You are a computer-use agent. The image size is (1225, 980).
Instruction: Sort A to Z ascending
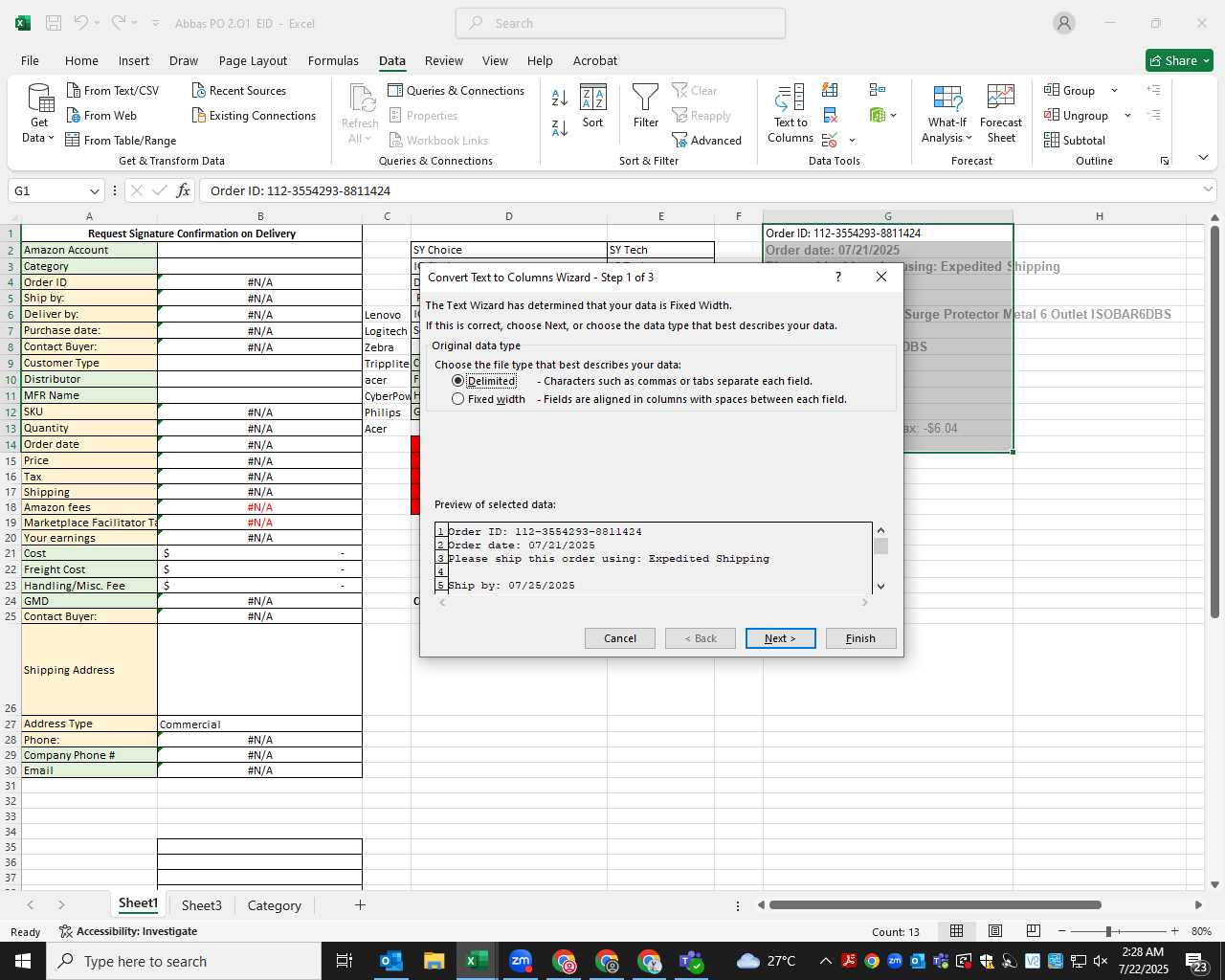560,97
